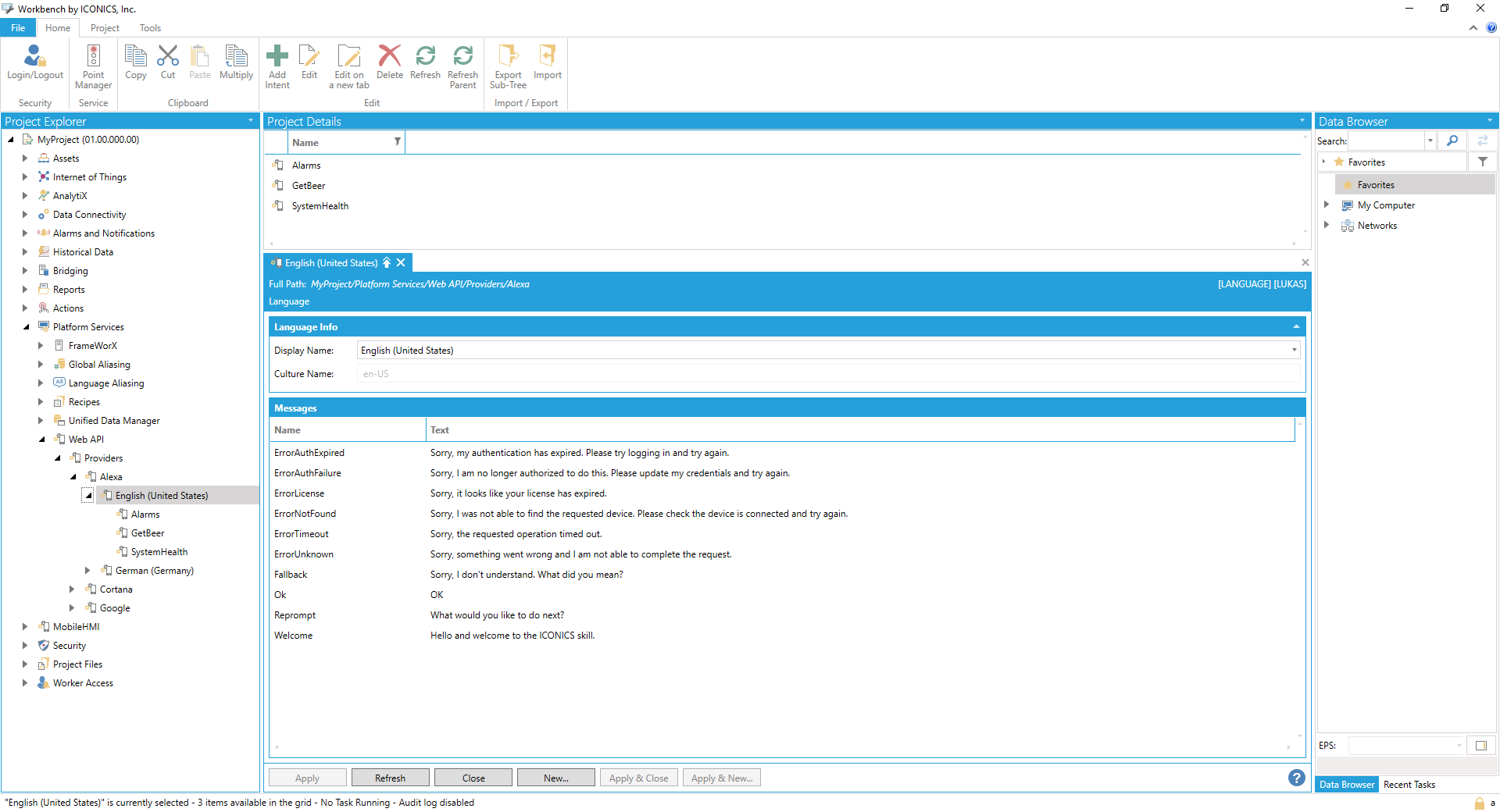Open the help question mark icon
Viewport: 1500px width, 812px height.
(x=1296, y=778)
